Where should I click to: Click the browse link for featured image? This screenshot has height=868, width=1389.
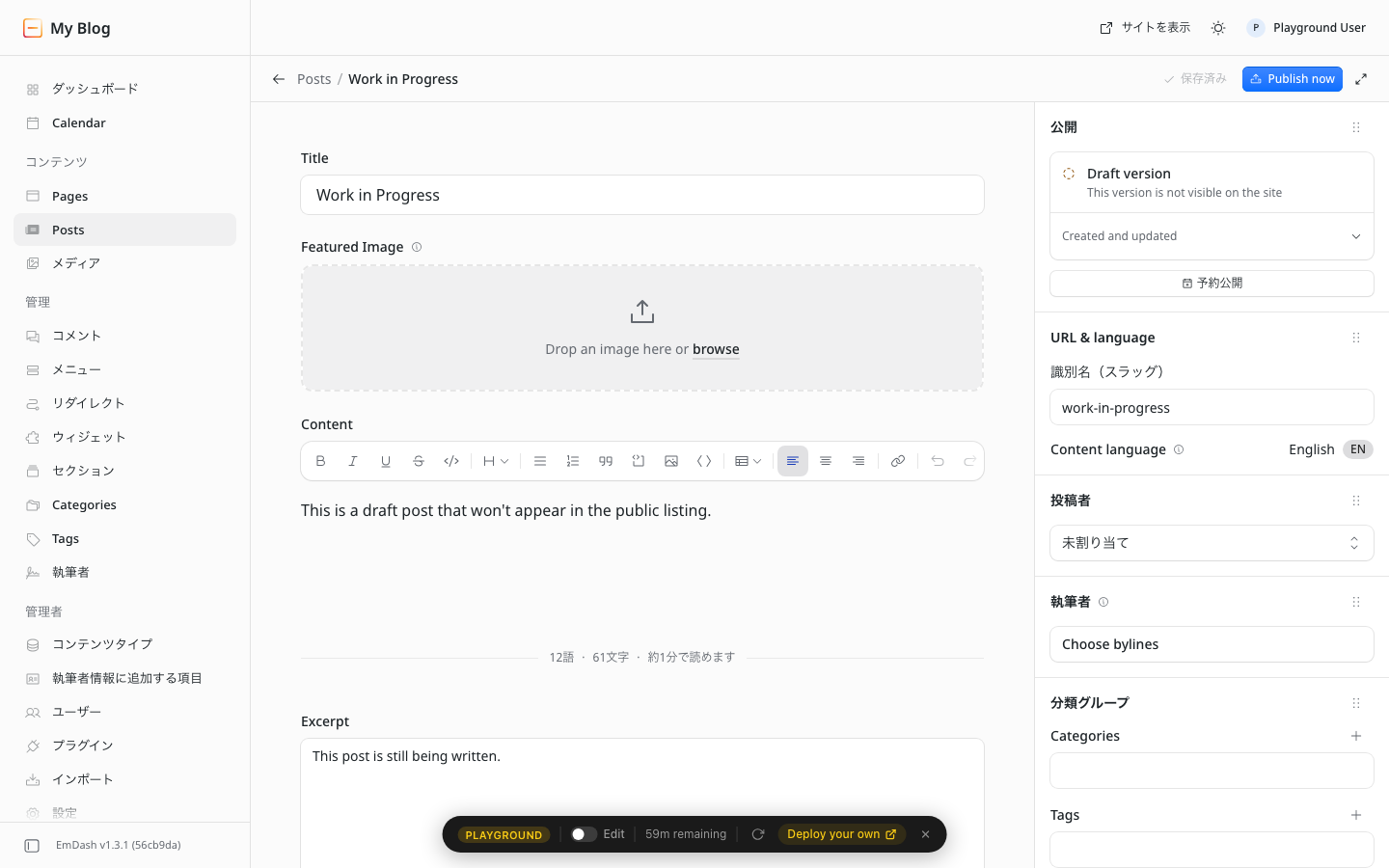716,349
